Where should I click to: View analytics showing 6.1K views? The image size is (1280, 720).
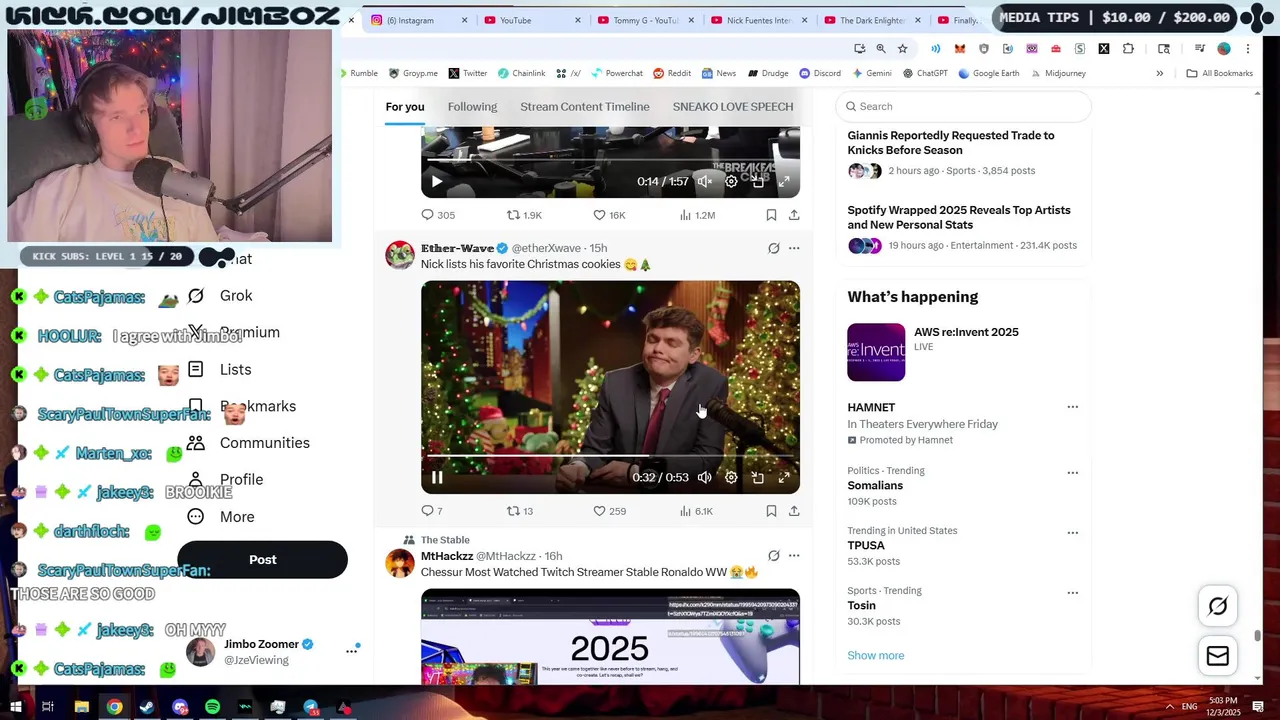pyautogui.click(x=696, y=511)
